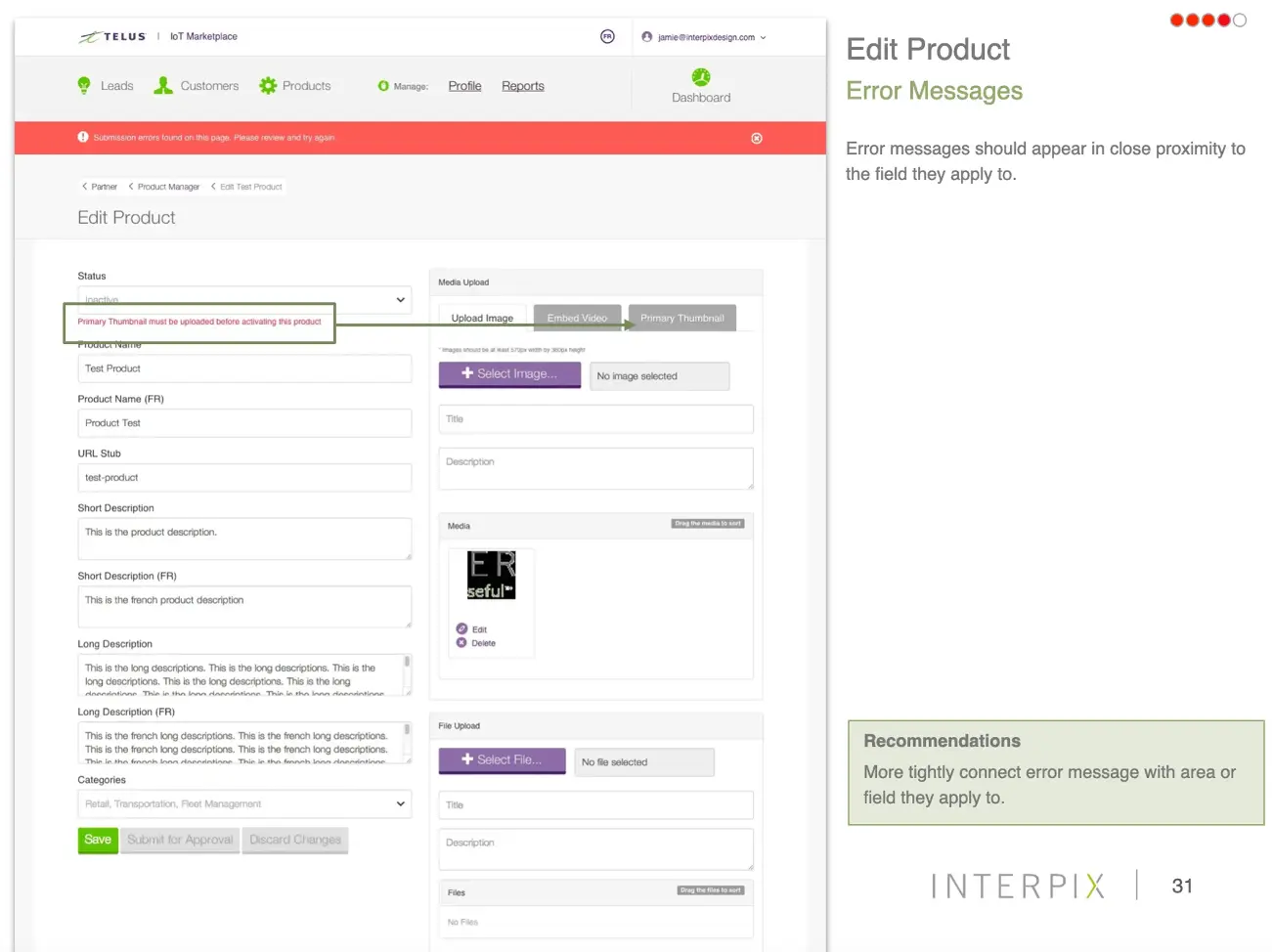Click the Edit icon under media thumbnail
The height and width of the screenshot is (952, 1273).
[462, 629]
